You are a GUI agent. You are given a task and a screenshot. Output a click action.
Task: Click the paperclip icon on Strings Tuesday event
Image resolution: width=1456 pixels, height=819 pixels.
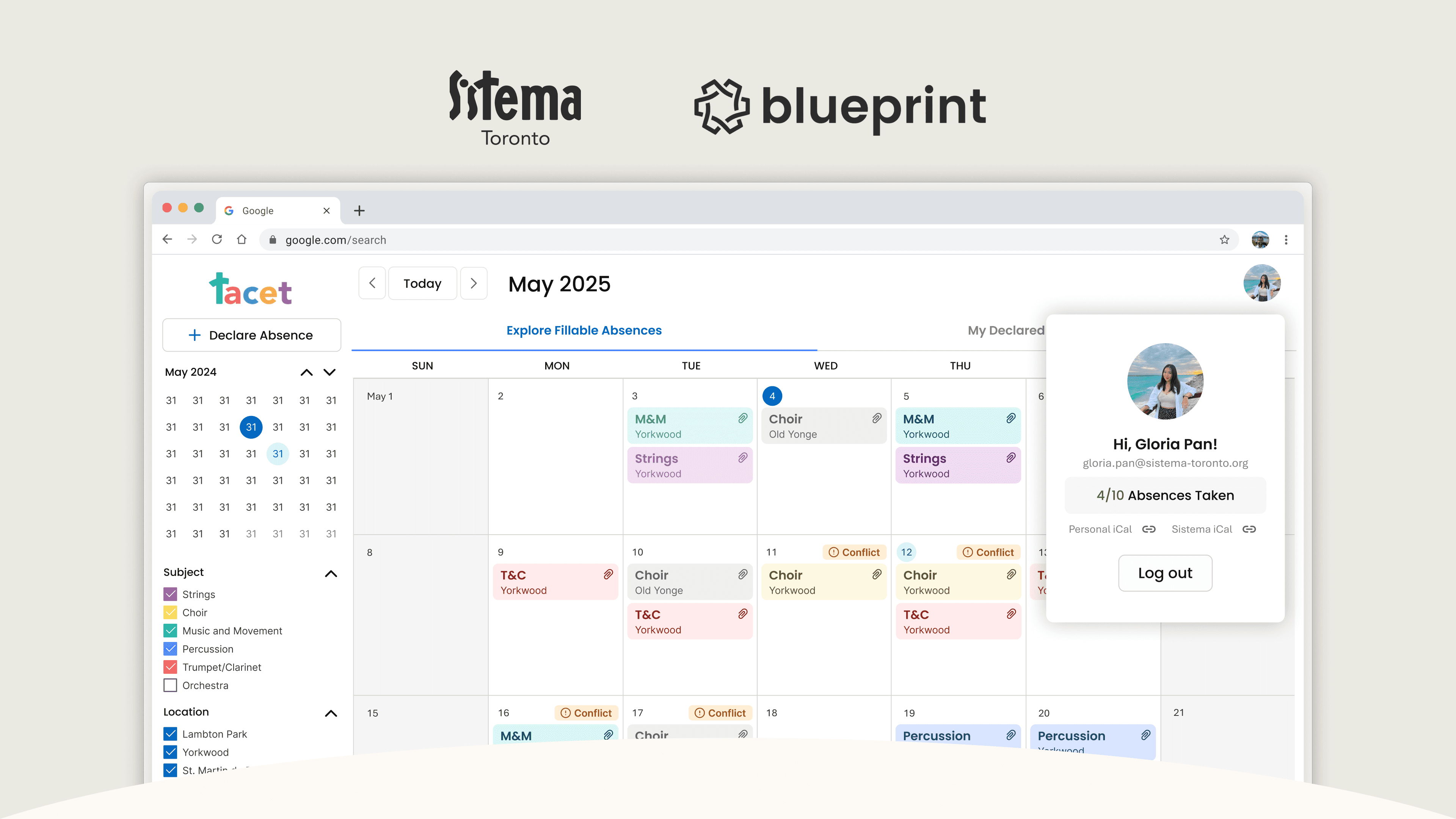point(743,458)
